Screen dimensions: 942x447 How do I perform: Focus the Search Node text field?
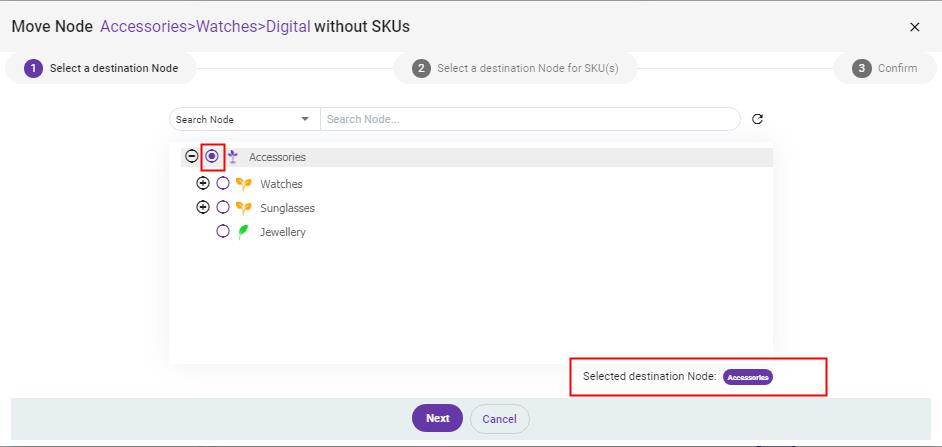530,119
